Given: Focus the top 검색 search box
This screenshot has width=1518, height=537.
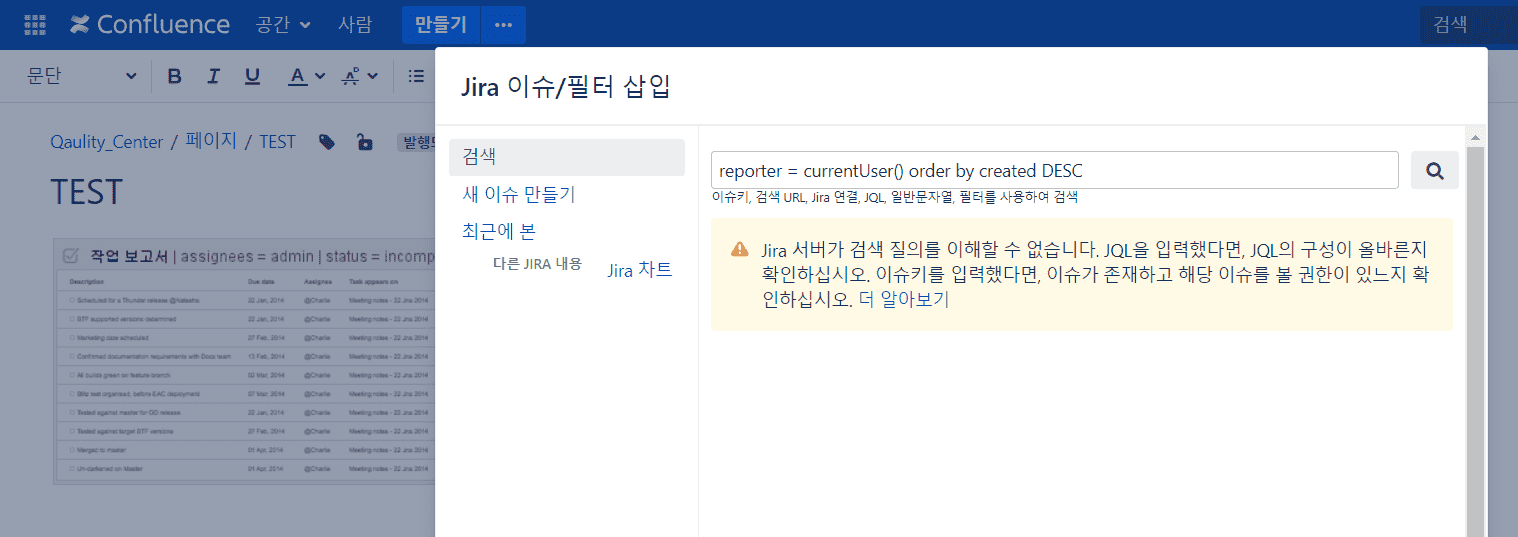Looking at the screenshot, I should click(1469, 25).
